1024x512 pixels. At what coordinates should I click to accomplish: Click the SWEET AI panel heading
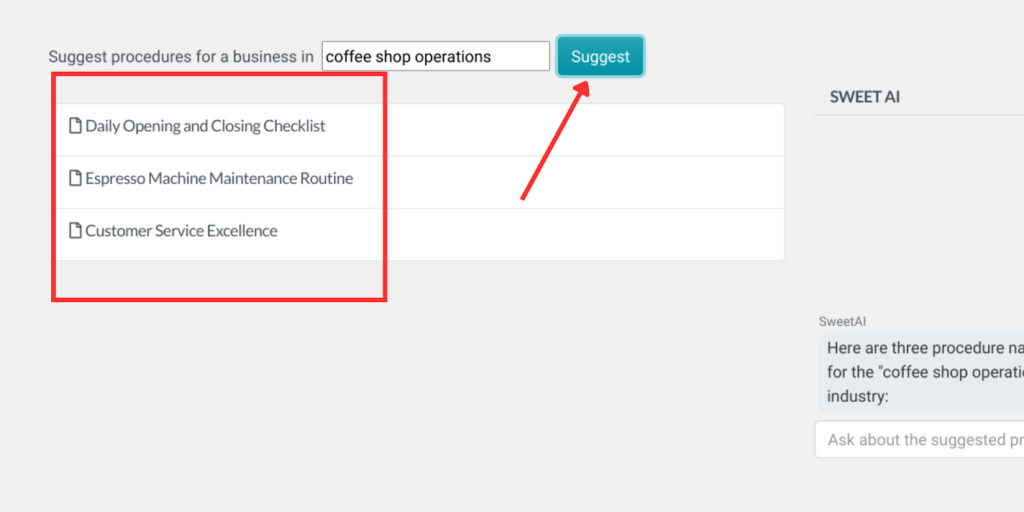[865, 97]
